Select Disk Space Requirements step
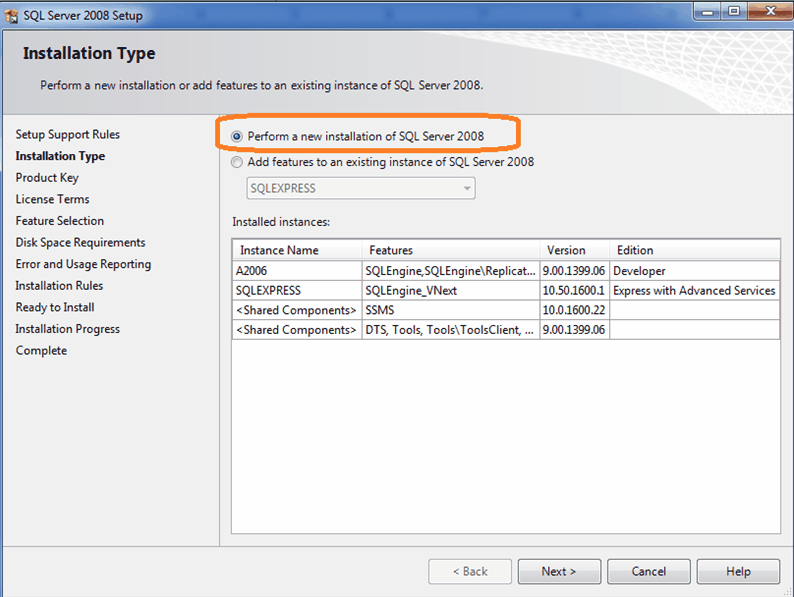The width and height of the screenshot is (794, 597). pos(81,243)
